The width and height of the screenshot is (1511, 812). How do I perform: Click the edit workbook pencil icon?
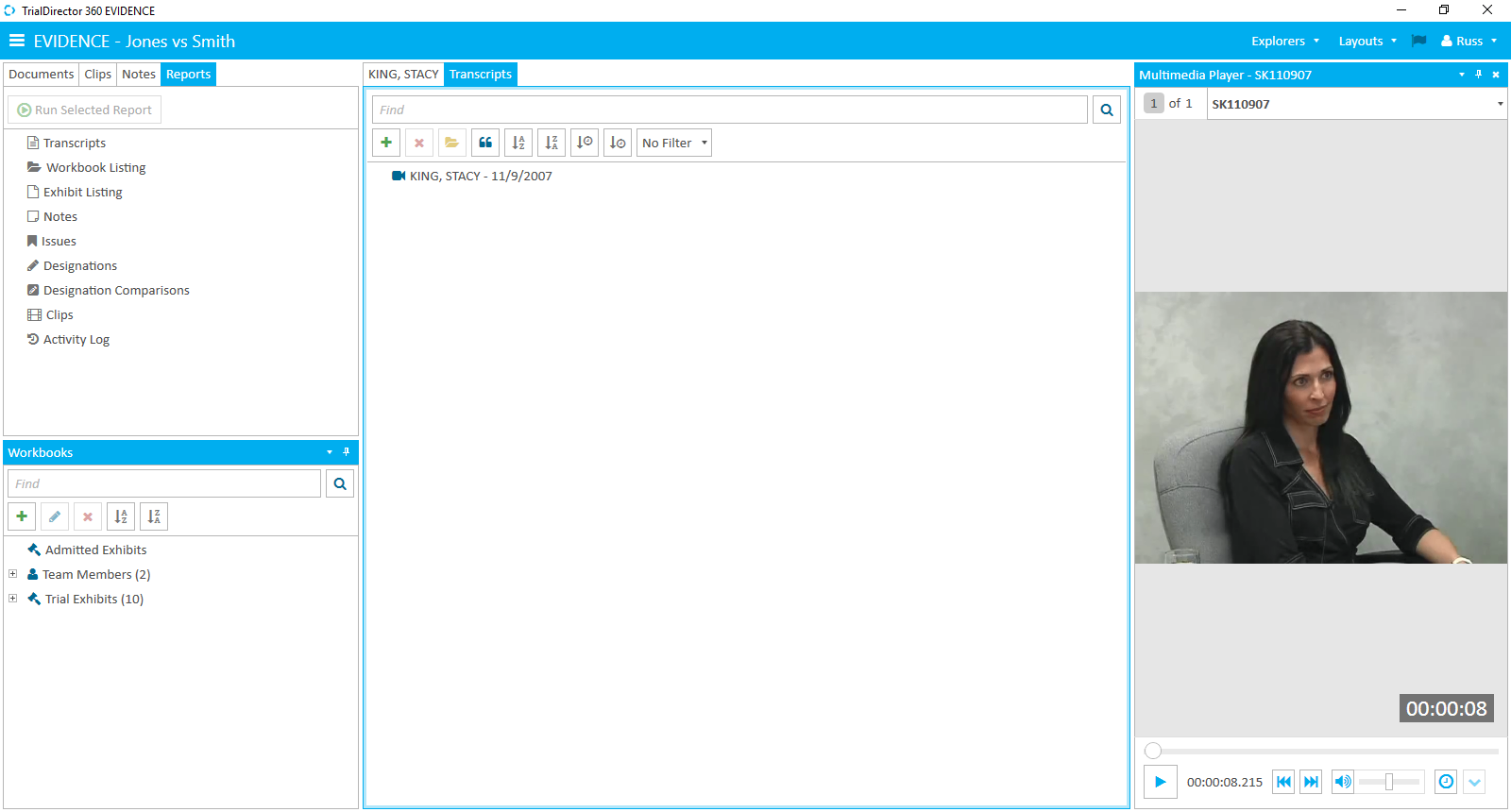pos(55,516)
